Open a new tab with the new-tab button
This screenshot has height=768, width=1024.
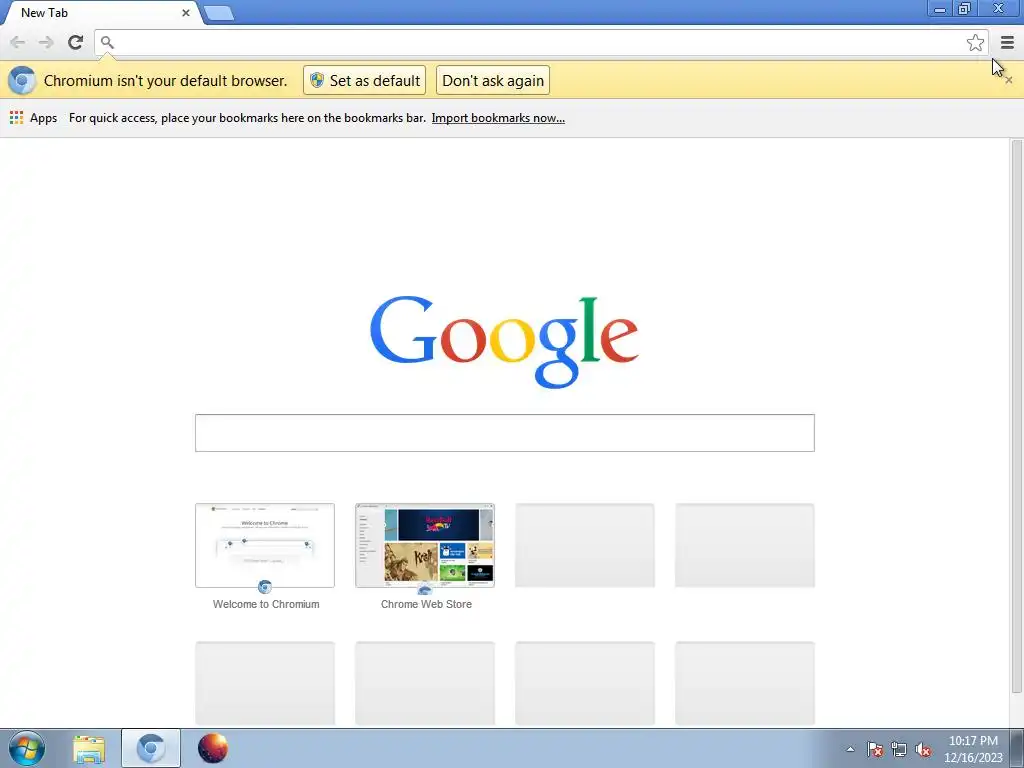click(218, 12)
